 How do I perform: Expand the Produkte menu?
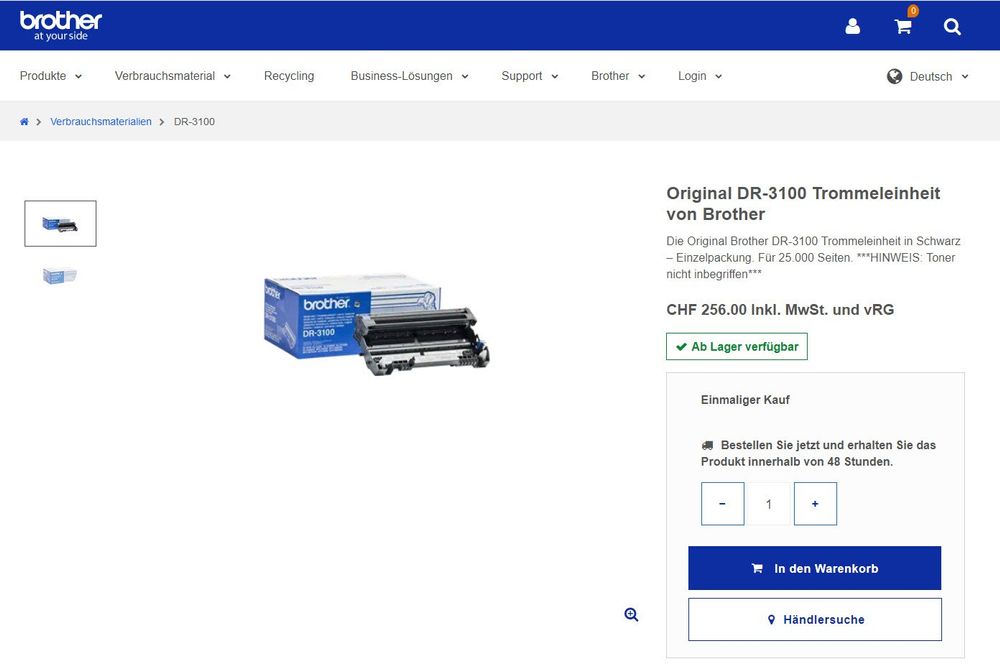(x=51, y=76)
